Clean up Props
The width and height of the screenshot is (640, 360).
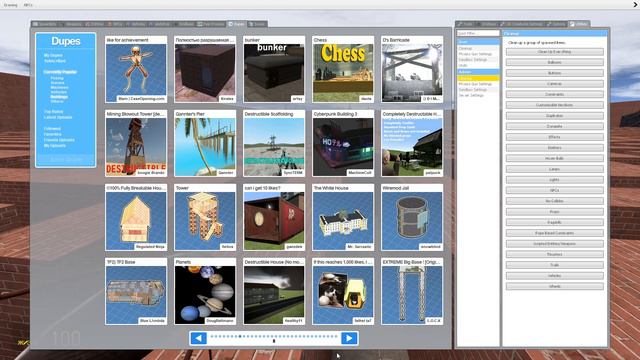(555, 212)
